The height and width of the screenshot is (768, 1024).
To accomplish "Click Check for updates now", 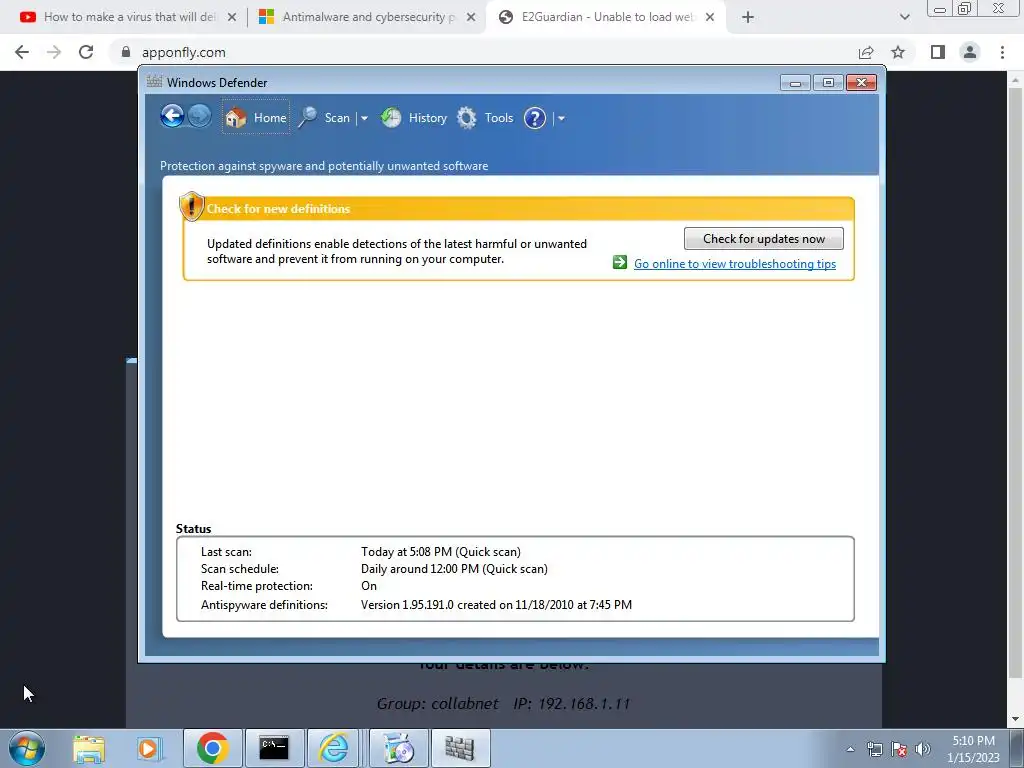I will [x=763, y=238].
